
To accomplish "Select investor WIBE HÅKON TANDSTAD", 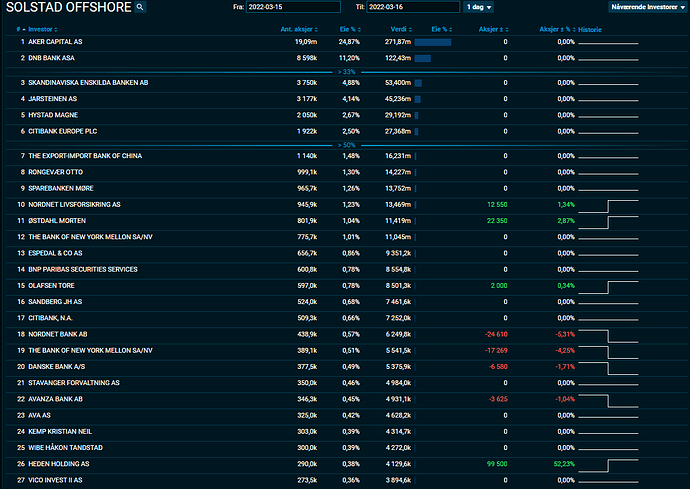I will point(65,448).
